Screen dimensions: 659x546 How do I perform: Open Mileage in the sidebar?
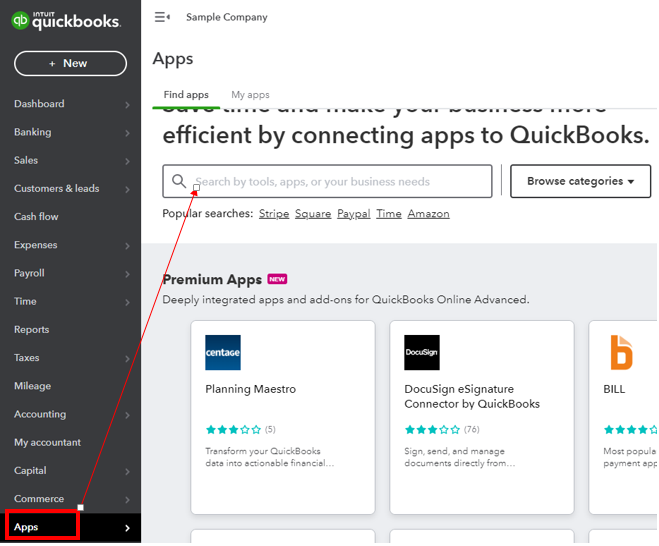click(32, 386)
